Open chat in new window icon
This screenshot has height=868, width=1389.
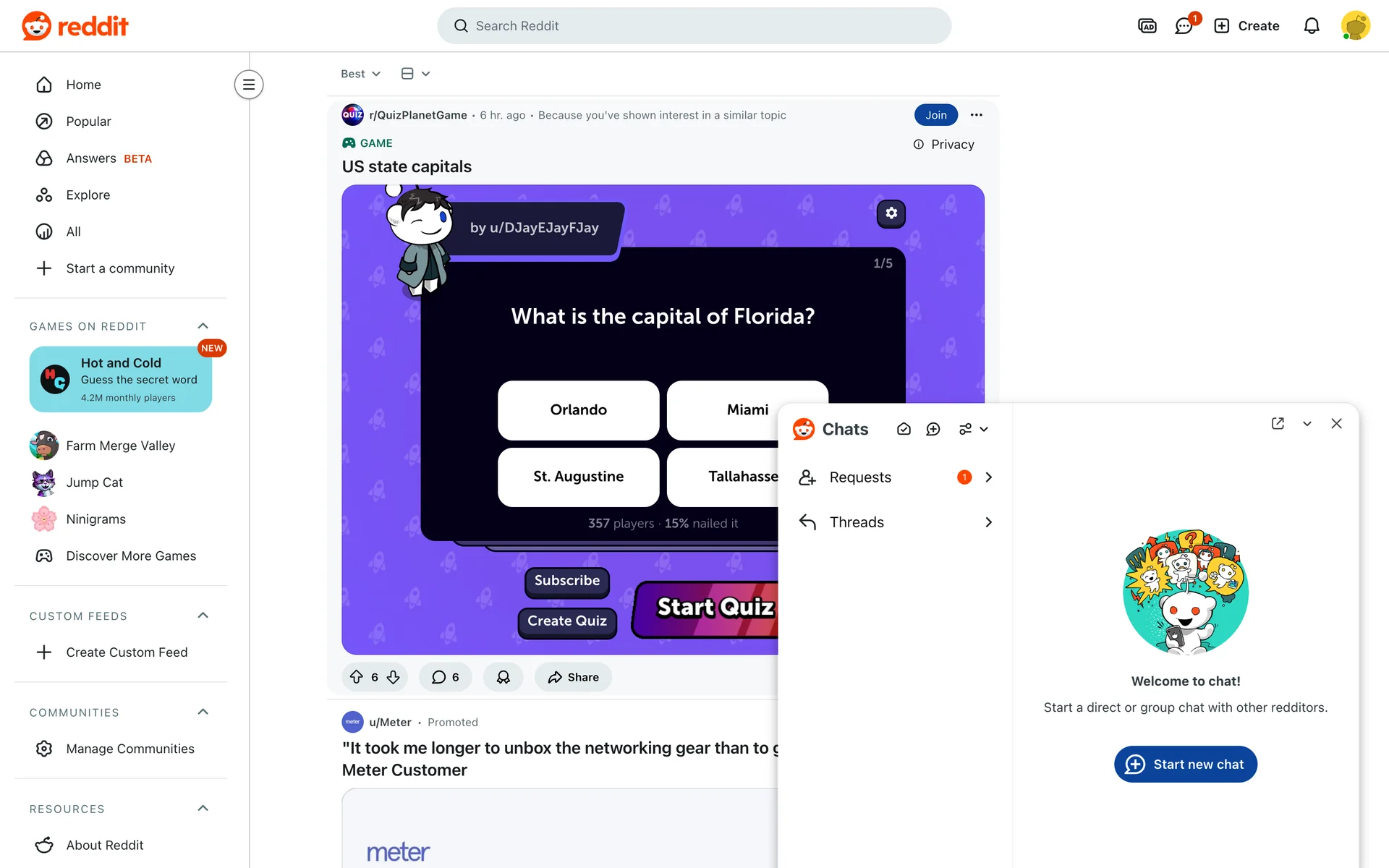(x=1278, y=423)
